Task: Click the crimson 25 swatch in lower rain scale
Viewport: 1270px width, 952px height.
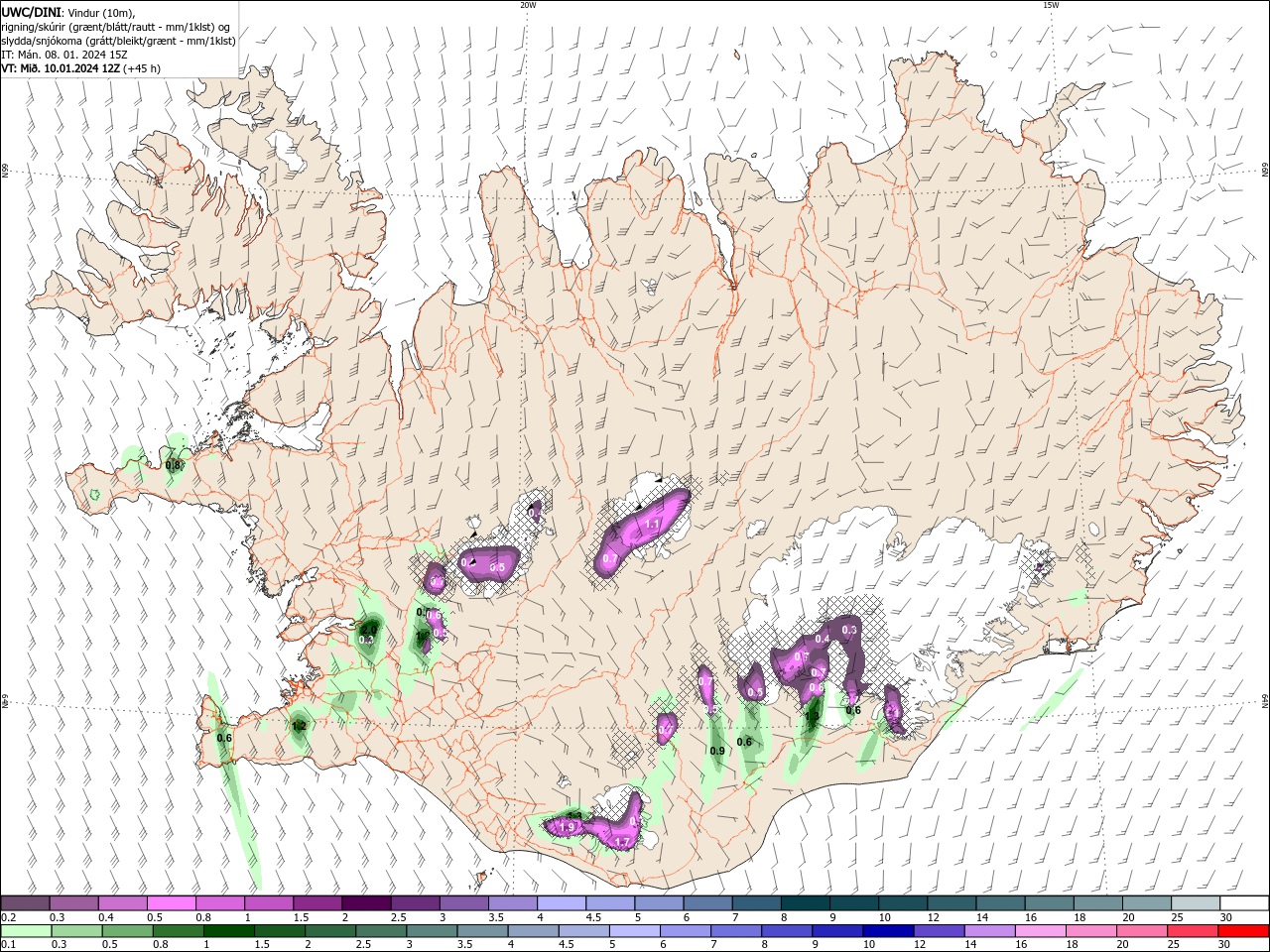Action: point(1193,931)
